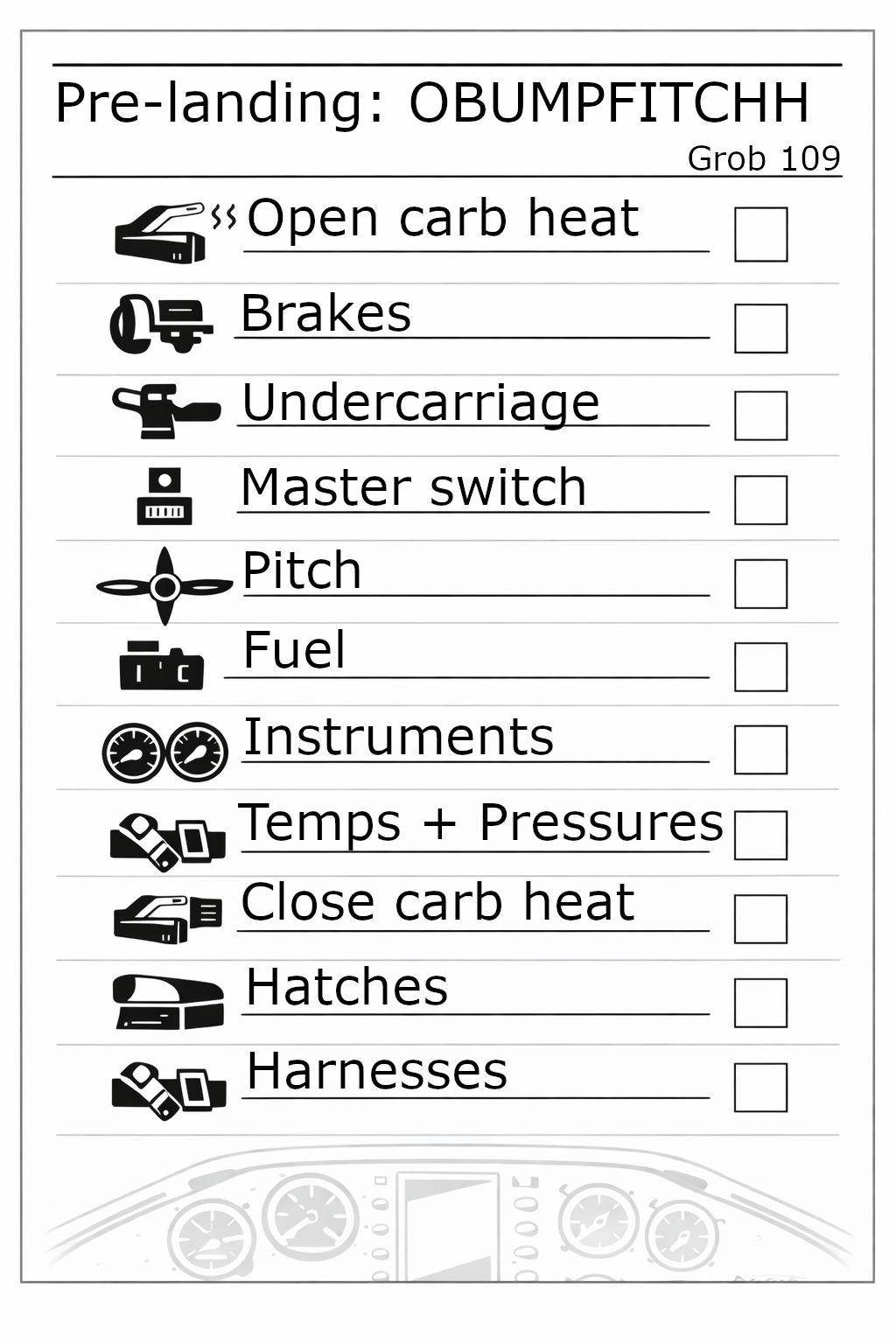This screenshot has width=896, height=1344.
Task: Click the Harnesses seatbelt icon
Action: [168, 1089]
